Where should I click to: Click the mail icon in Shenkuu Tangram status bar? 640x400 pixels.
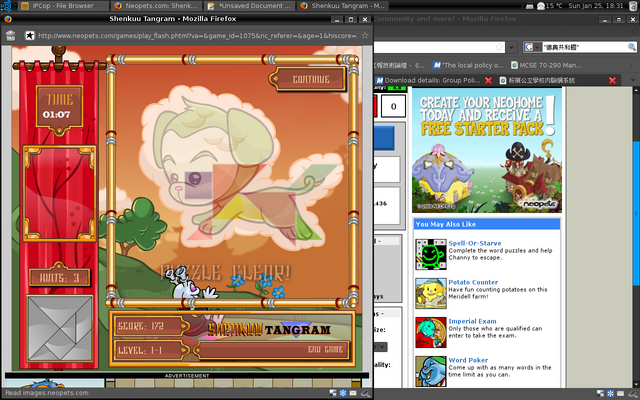(353, 393)
